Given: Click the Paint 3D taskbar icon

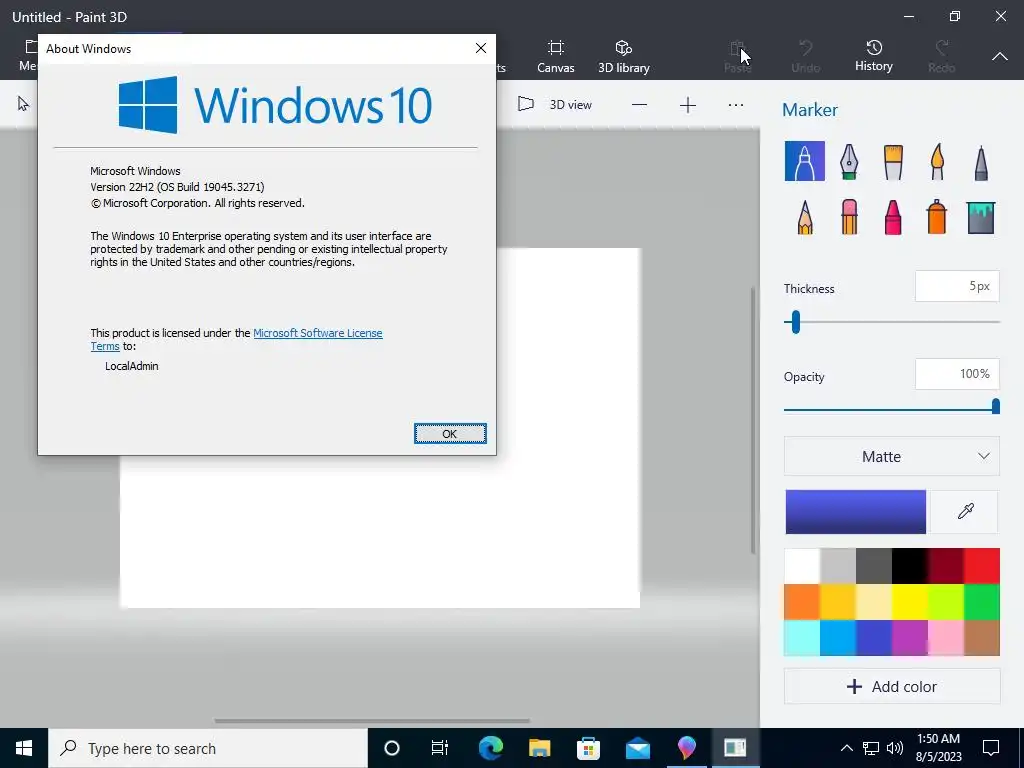Looking at the screenshot, I should coord(686,748).
